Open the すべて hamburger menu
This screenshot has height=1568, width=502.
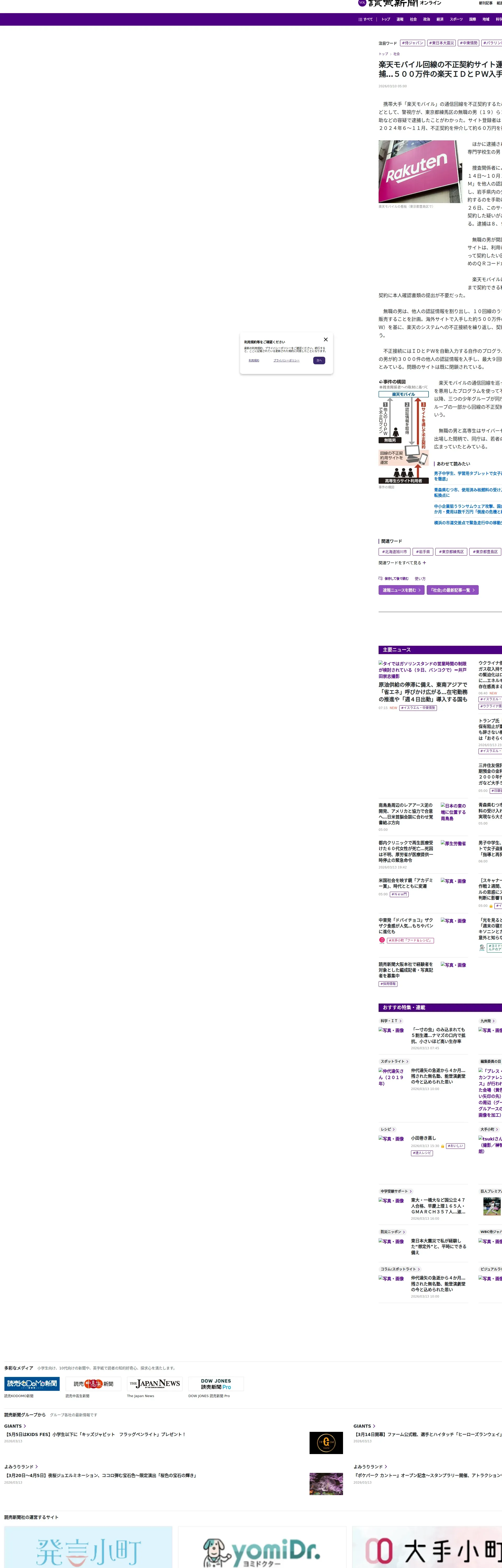366,20
